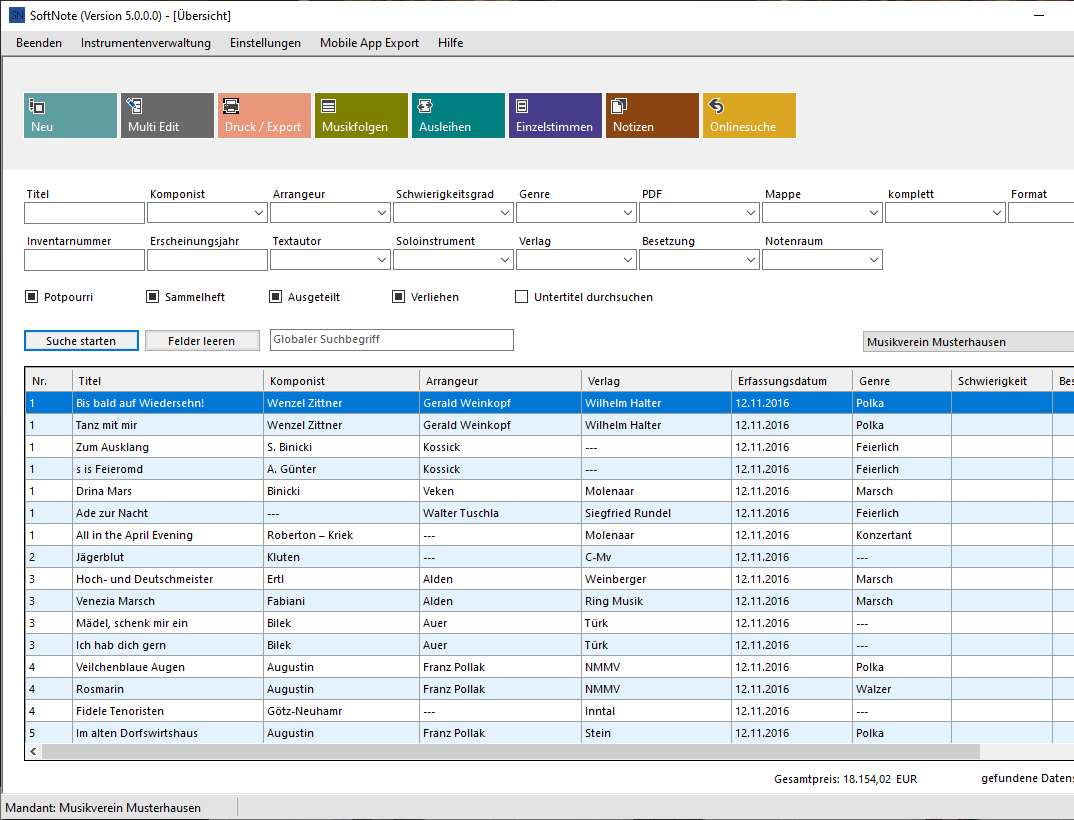The image size is (1074, 820).
Task: Open the Musikfolgen tile
Action: tap(361, 115)
